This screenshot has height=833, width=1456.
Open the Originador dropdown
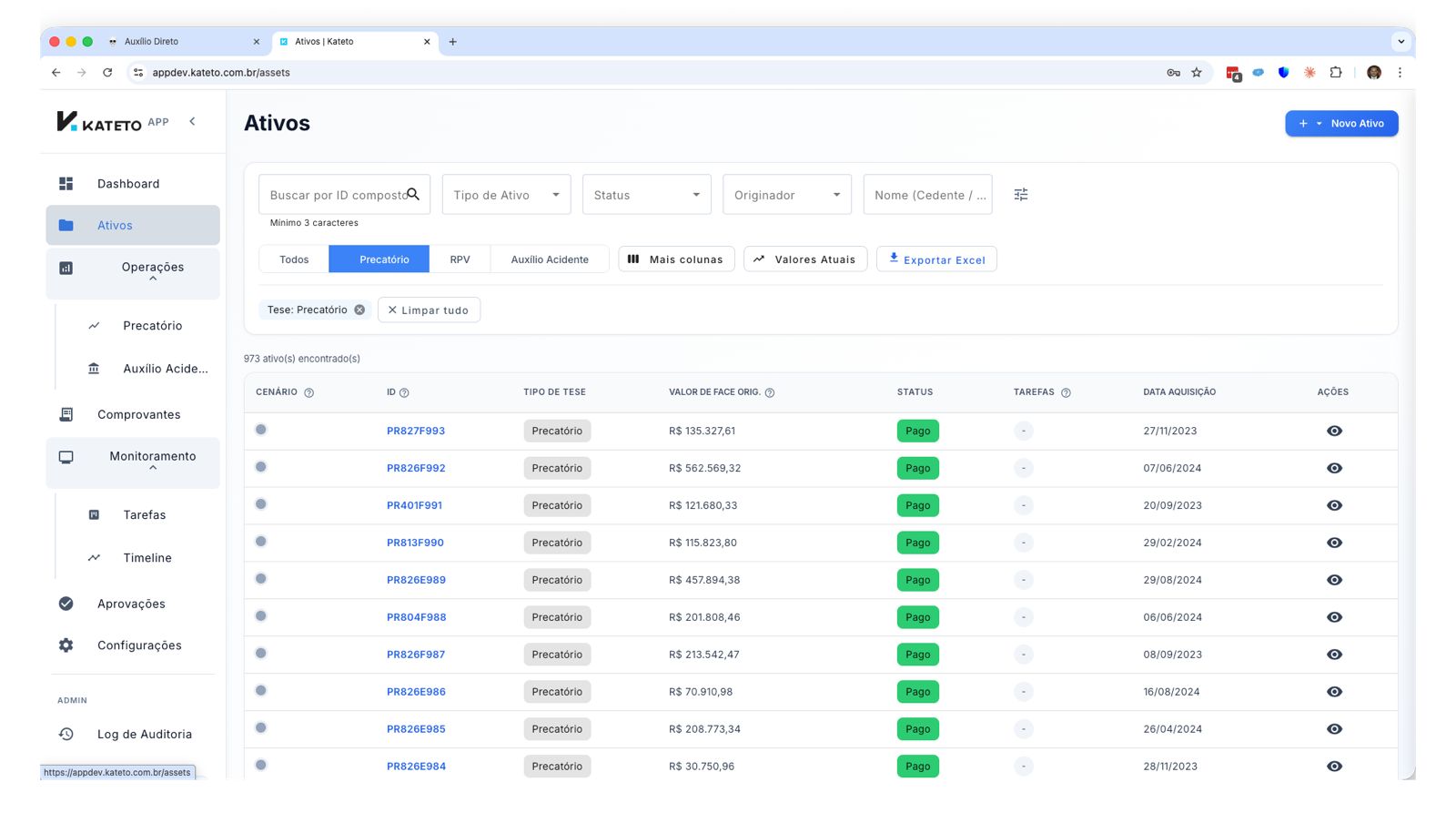(786, 195)
